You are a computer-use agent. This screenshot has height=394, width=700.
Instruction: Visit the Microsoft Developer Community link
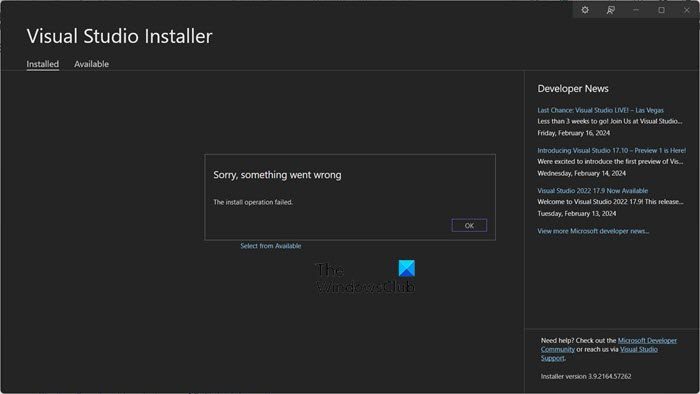[x=647, y=340]
